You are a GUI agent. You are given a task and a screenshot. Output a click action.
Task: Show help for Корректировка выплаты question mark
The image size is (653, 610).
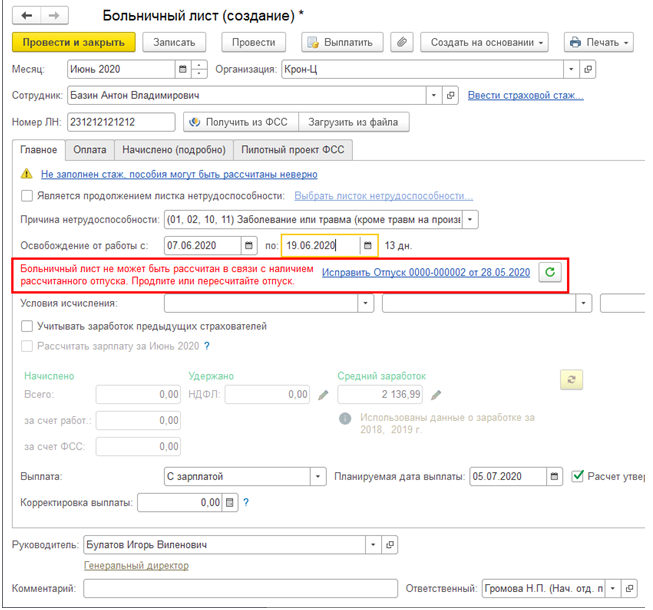click(246, 503)
